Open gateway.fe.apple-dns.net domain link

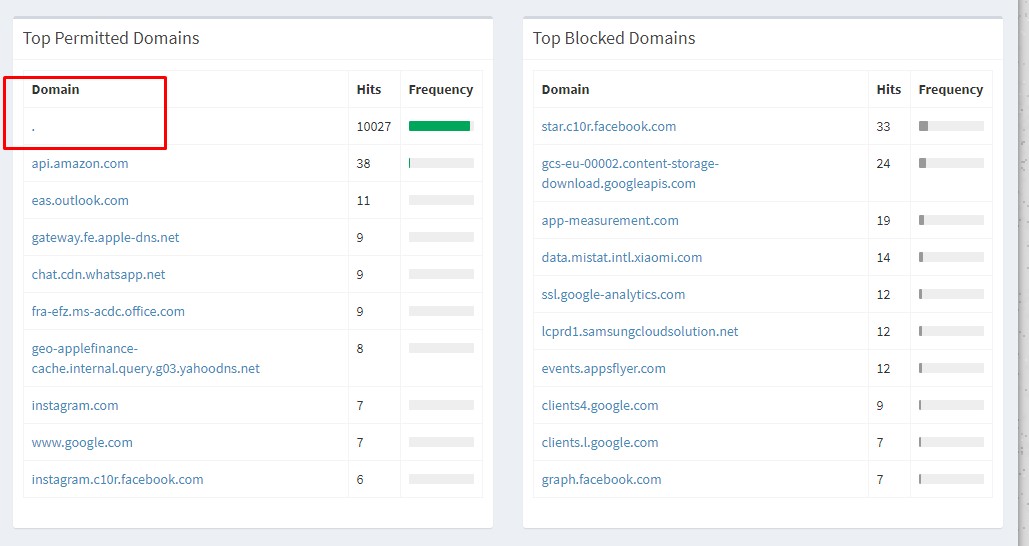(x=105, y=238)
